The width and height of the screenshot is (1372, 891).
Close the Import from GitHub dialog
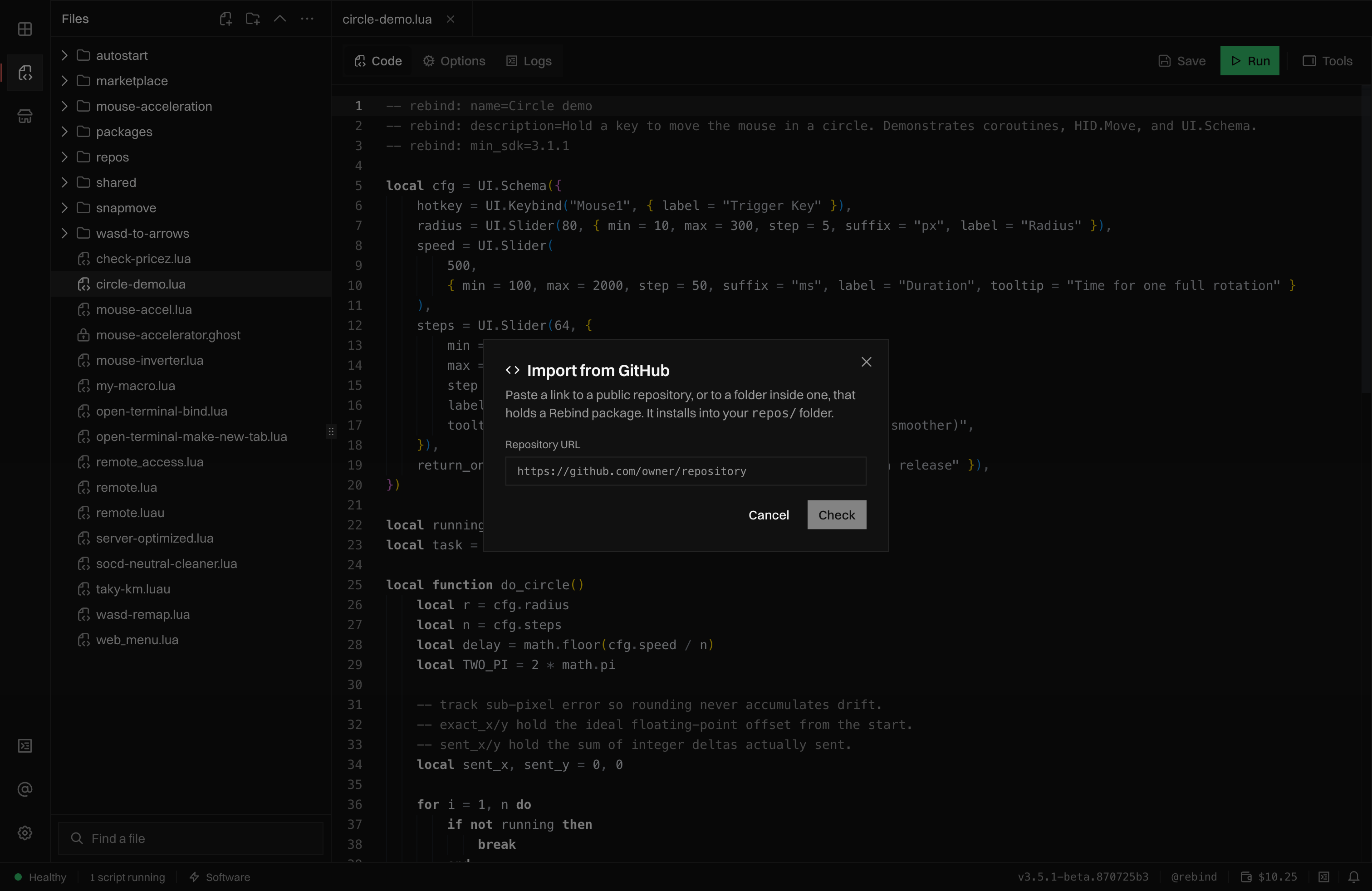[867, 362]
